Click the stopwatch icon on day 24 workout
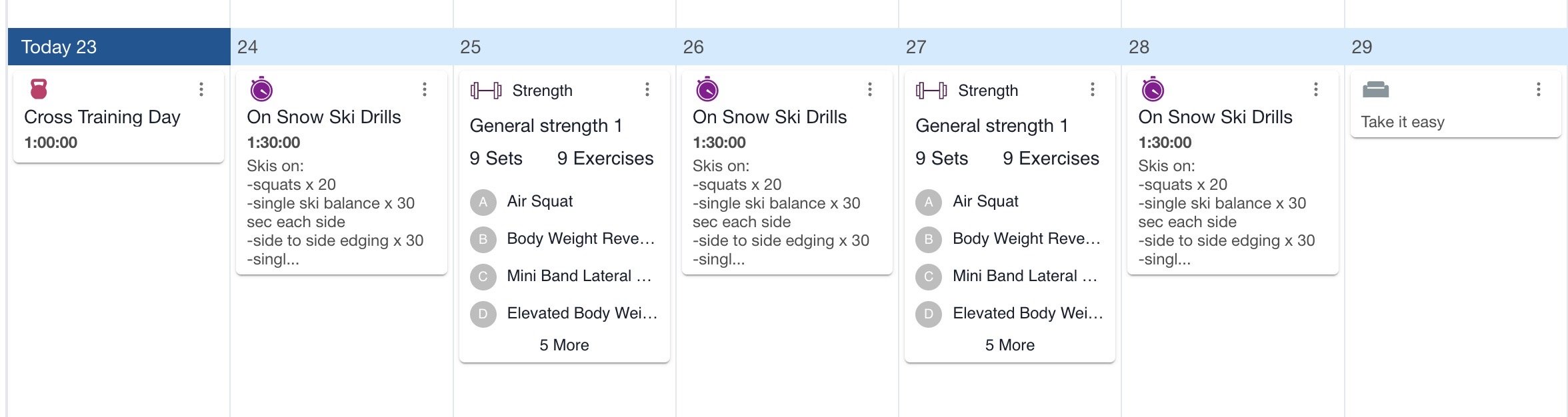Image resolution: width=1568 pixels, height=417 pixels. pyautogui.click(x=261, y=89)
